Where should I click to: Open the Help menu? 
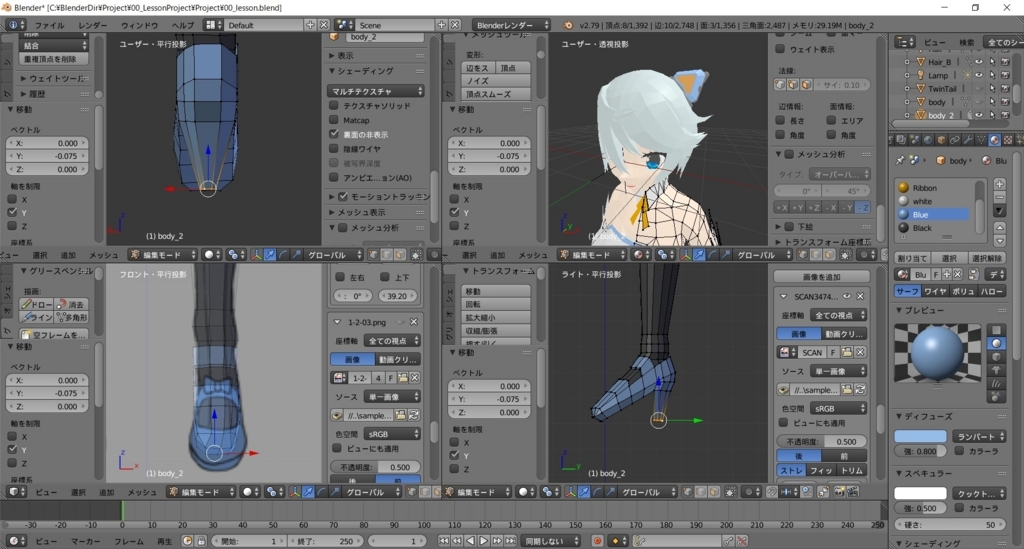[x=182, y=25]
